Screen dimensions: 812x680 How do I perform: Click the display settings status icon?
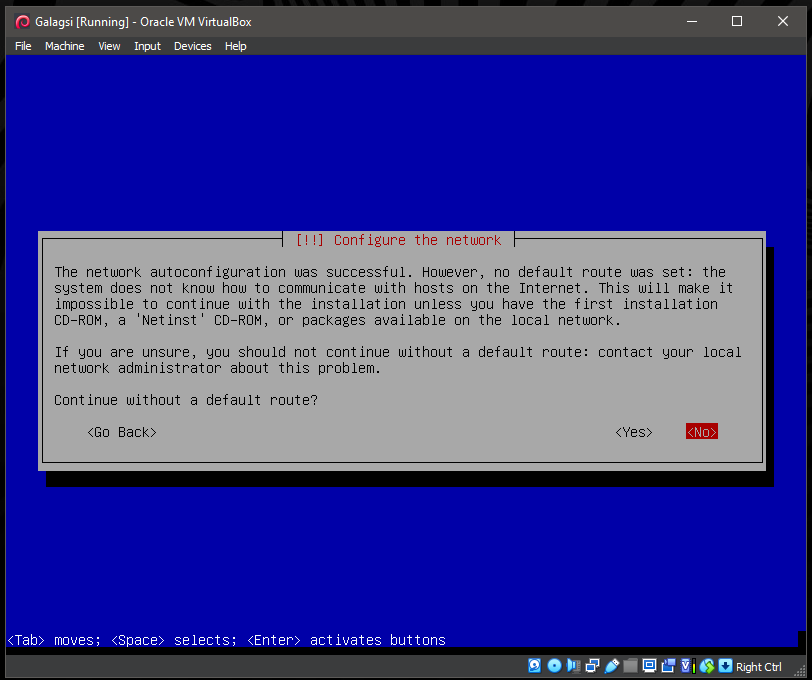pyautogui.click(x=649, y=665)
